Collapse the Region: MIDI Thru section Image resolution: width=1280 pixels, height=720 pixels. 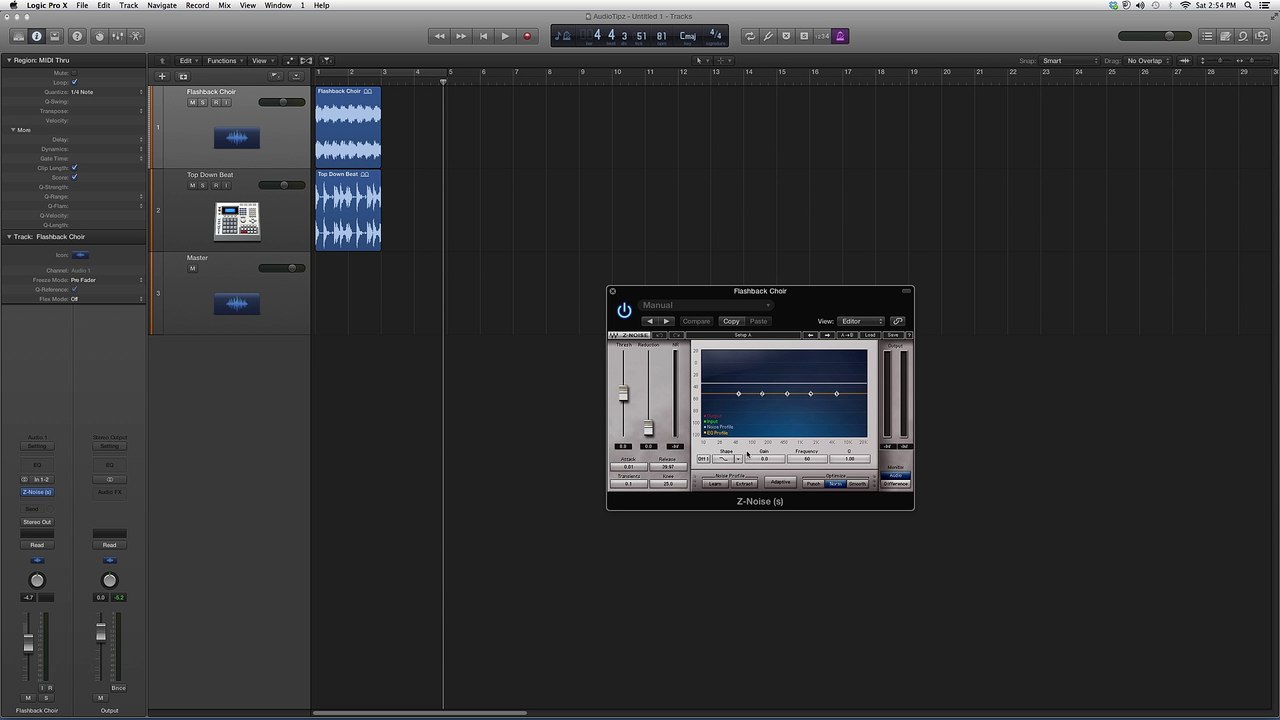[x=8, y=61]
